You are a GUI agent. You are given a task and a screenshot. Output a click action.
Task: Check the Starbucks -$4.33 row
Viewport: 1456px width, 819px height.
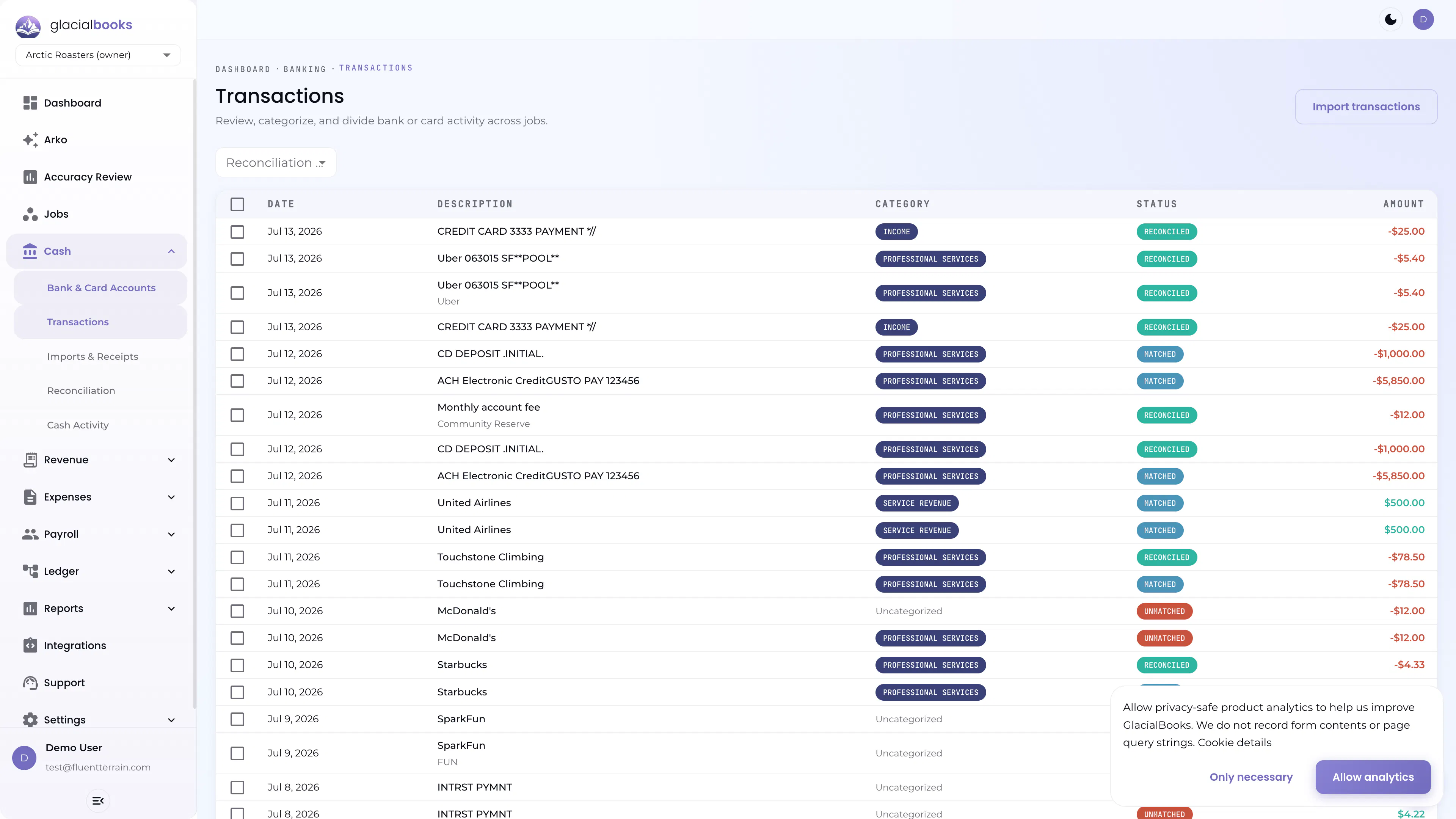237,665
